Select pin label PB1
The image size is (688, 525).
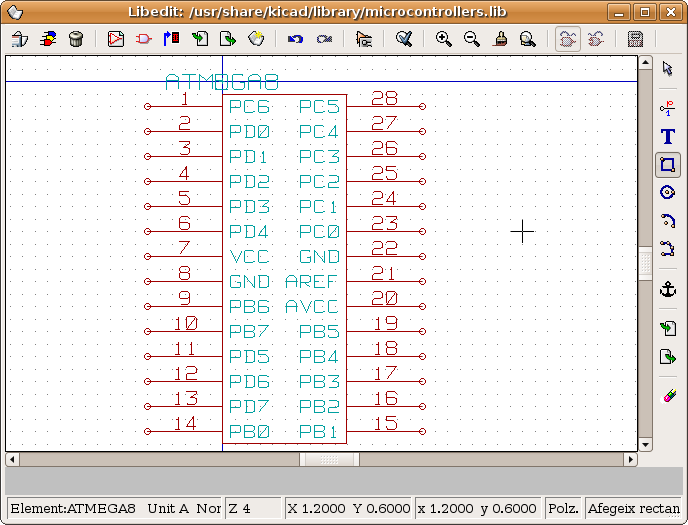click(x=317, y=432)
